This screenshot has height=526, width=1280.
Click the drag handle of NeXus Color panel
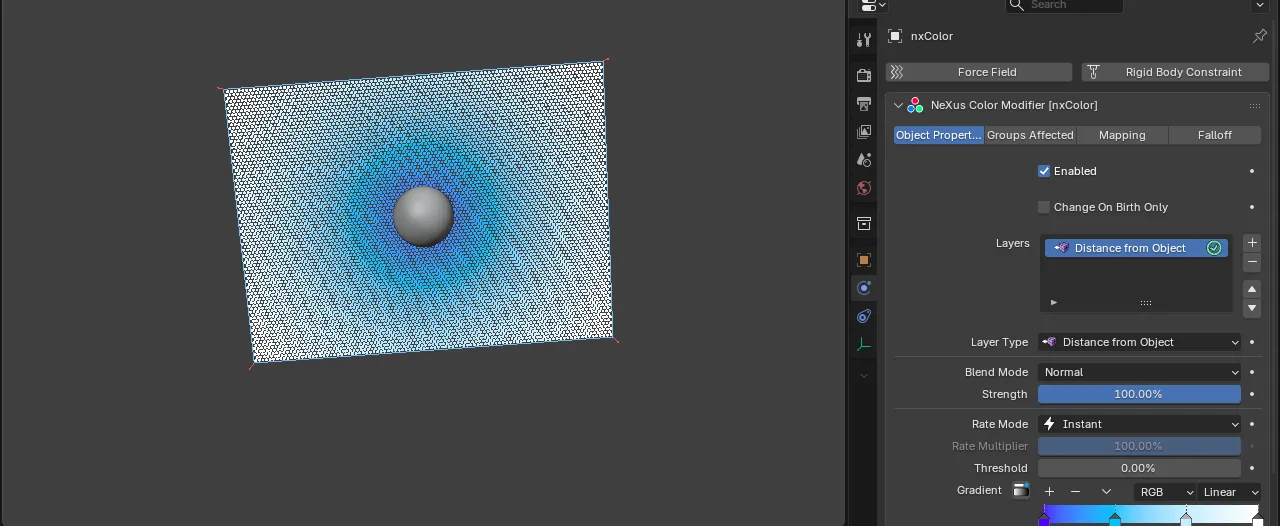pyautogui.click(x=1253, y=105)
